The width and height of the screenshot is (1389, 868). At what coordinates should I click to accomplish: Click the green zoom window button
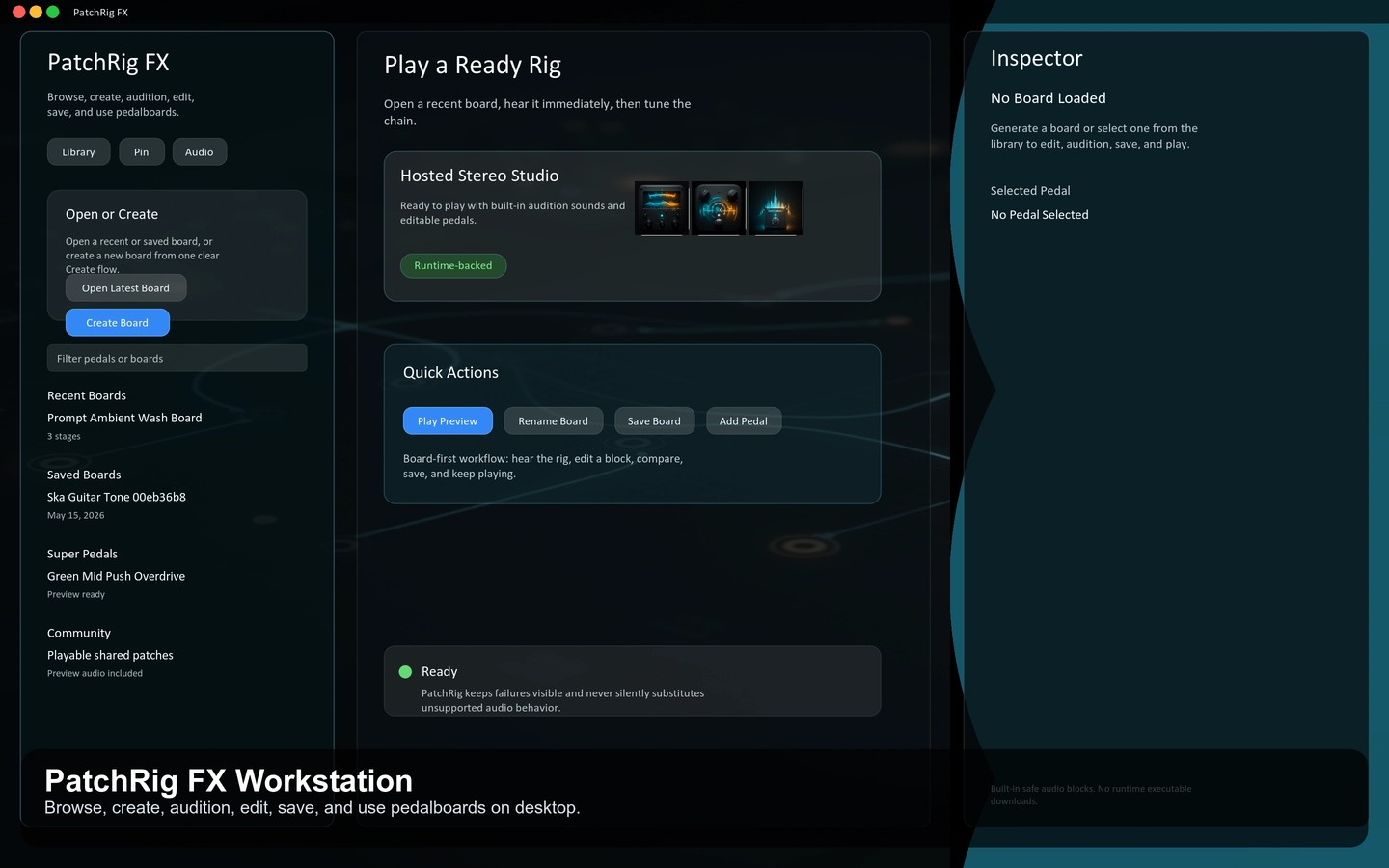(53, 12)
